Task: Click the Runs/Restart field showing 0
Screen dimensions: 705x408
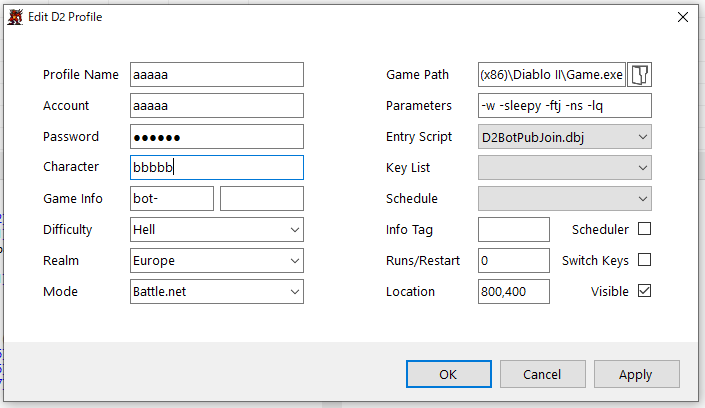Action: click(514, 260)
